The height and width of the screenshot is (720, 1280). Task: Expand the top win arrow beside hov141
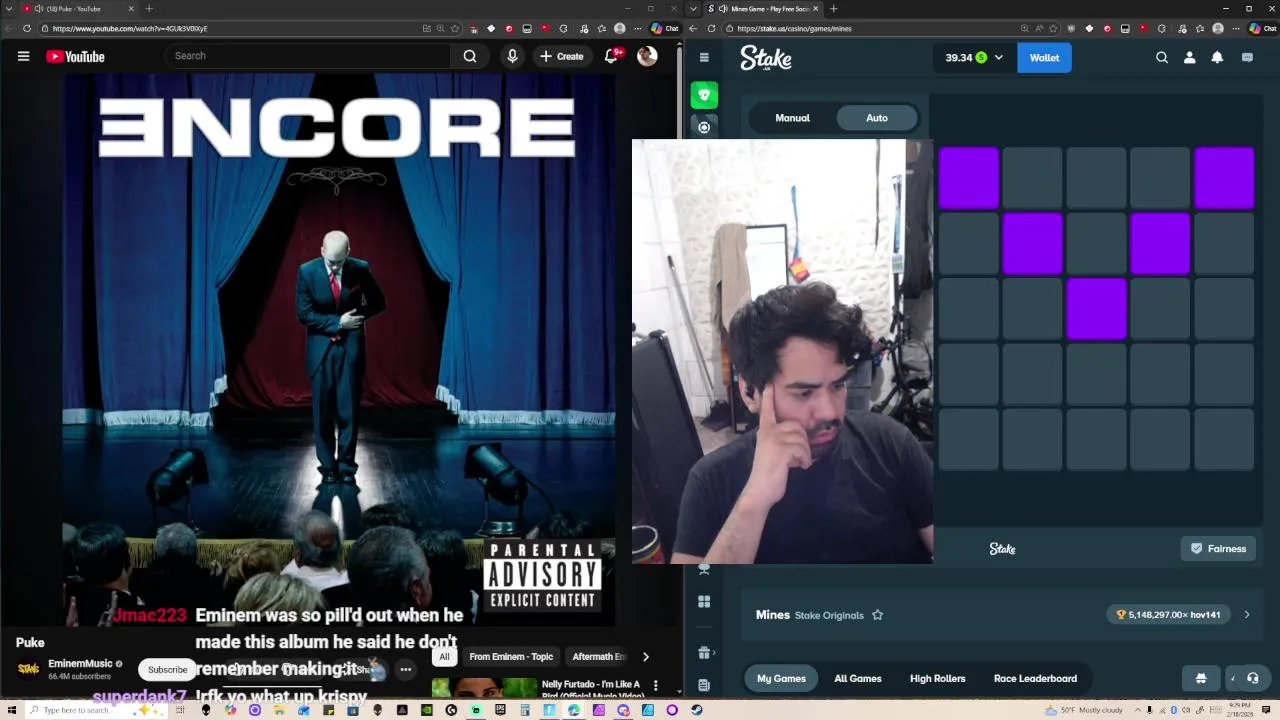[1246, 615]
